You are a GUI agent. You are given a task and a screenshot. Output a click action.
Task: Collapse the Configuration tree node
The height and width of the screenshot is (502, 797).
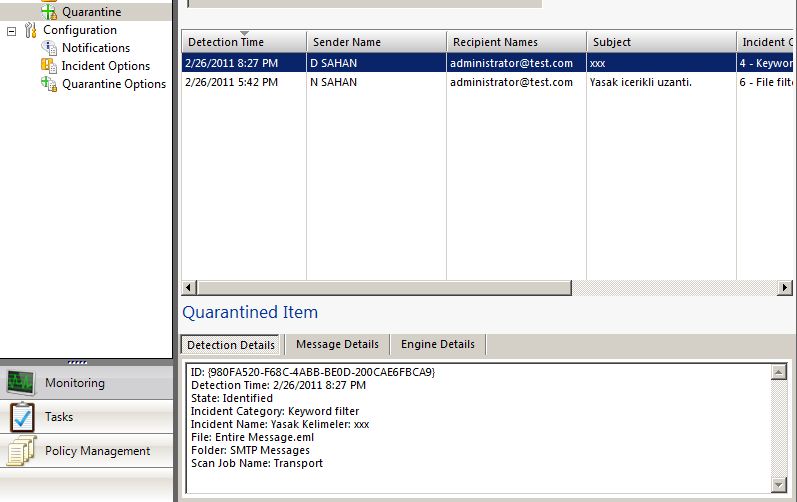point(12,30)
